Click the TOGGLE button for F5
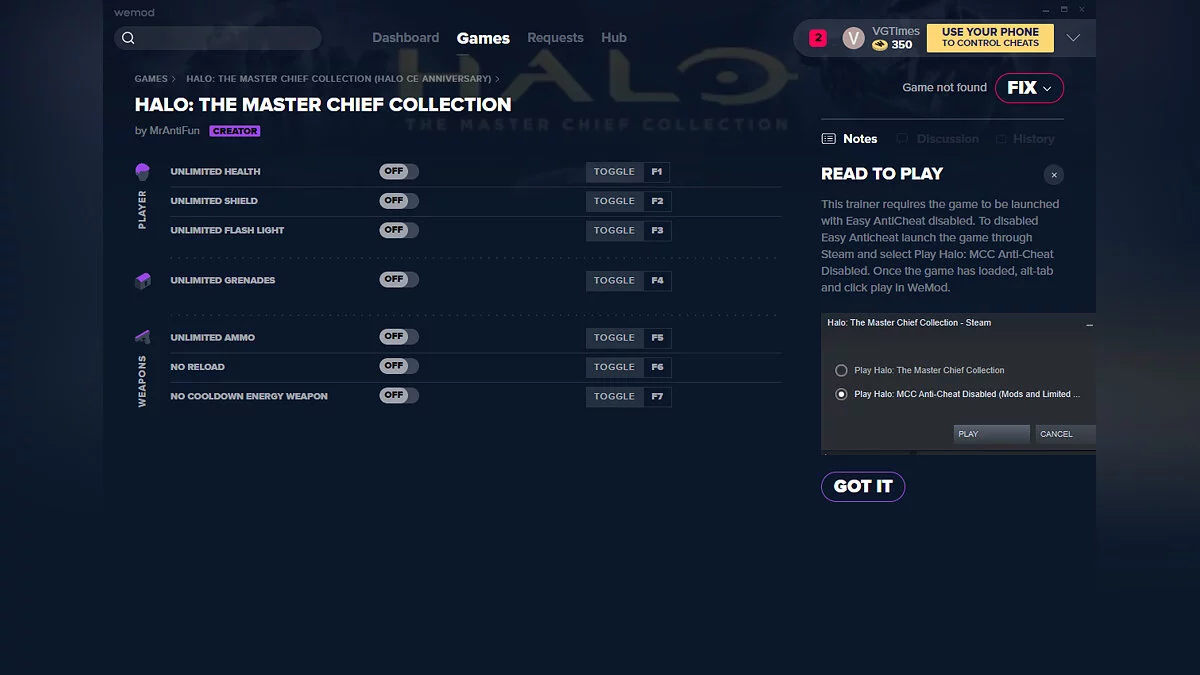This screenshot has height=675, width=1200. coord(614,337)
